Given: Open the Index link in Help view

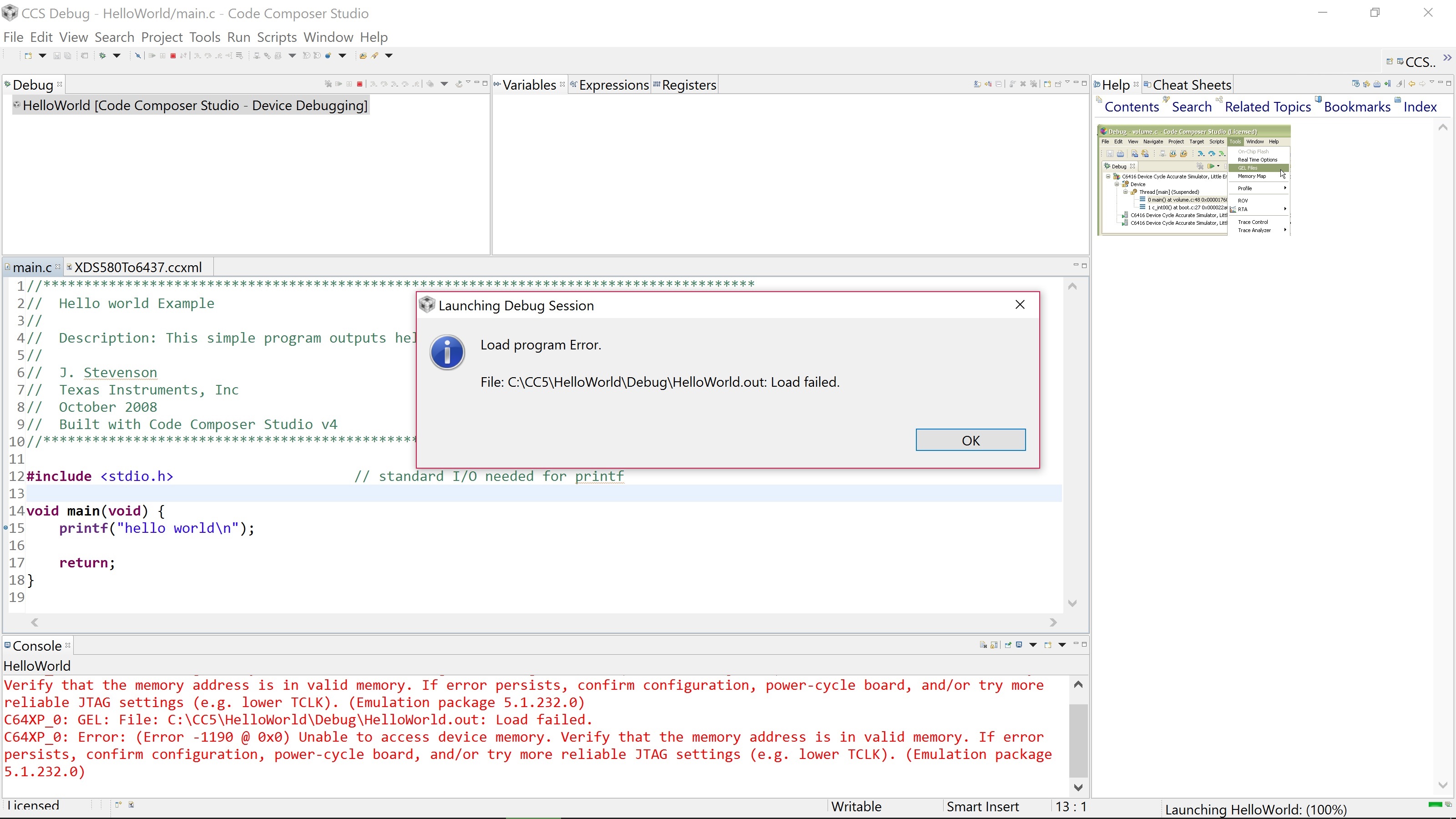Looking at the screenshot, I should [1420, 107].
